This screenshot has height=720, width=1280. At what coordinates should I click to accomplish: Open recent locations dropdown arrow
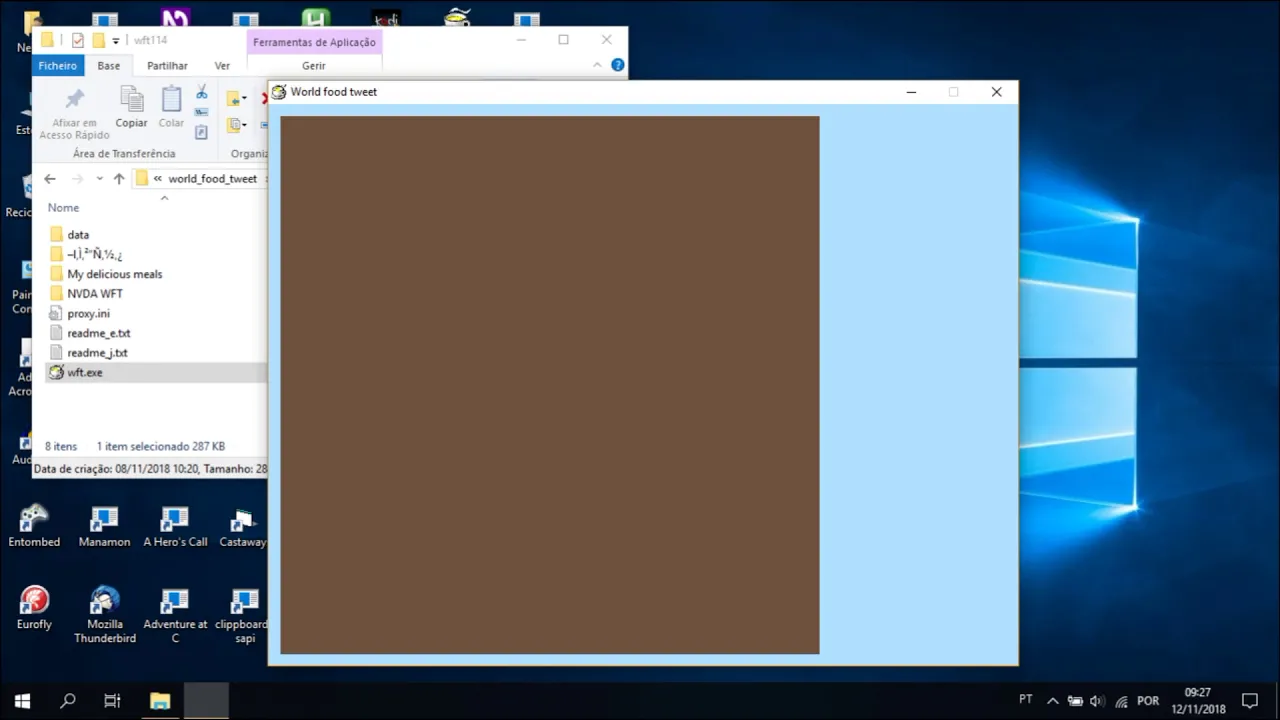[x=99, y=178]
